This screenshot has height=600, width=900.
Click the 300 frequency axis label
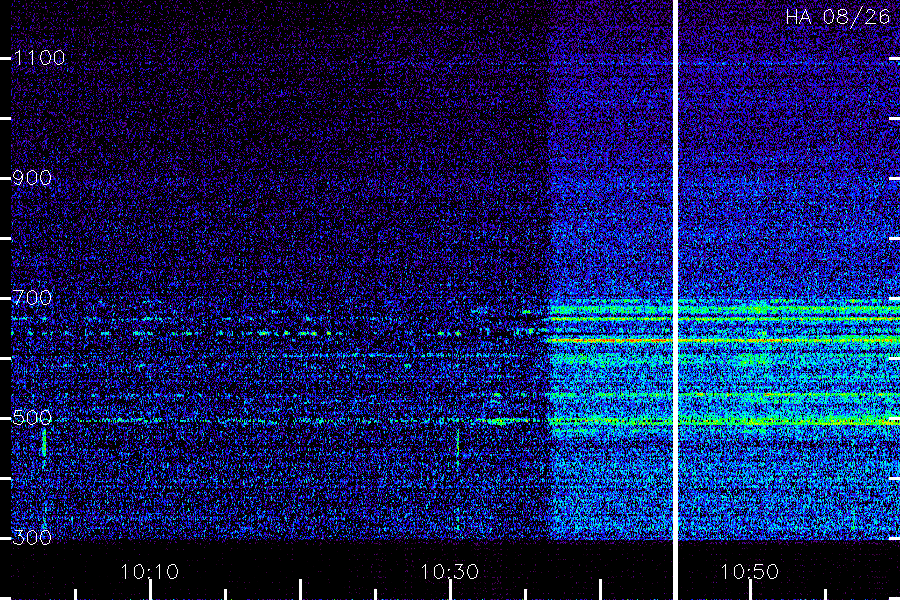(32, 537)
